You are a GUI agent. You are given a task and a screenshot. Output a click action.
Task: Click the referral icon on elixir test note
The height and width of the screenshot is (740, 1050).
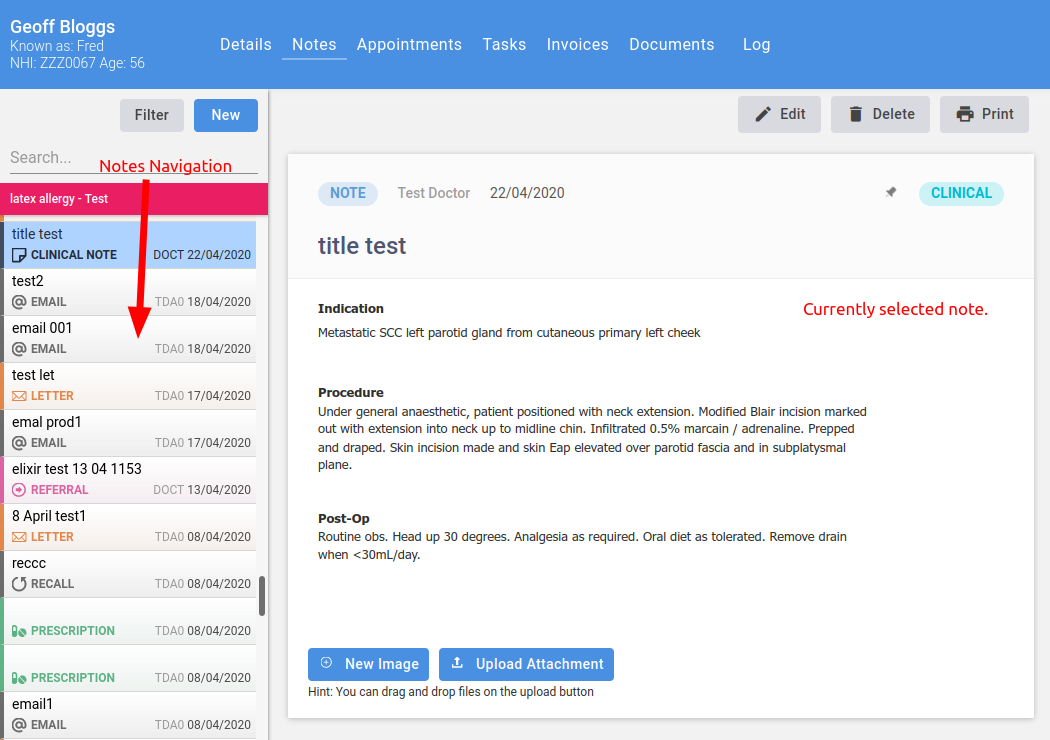(x=19, y=490)
